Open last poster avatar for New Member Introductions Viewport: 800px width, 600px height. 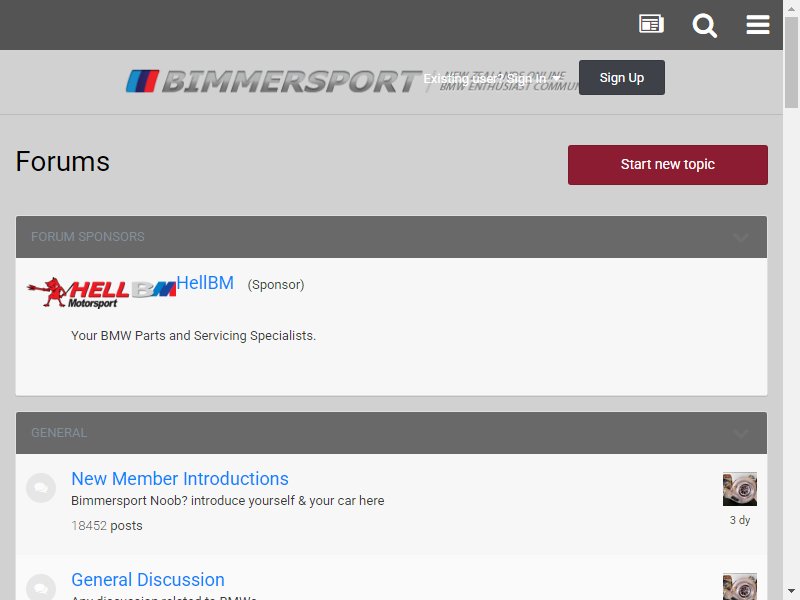point(740,489)
